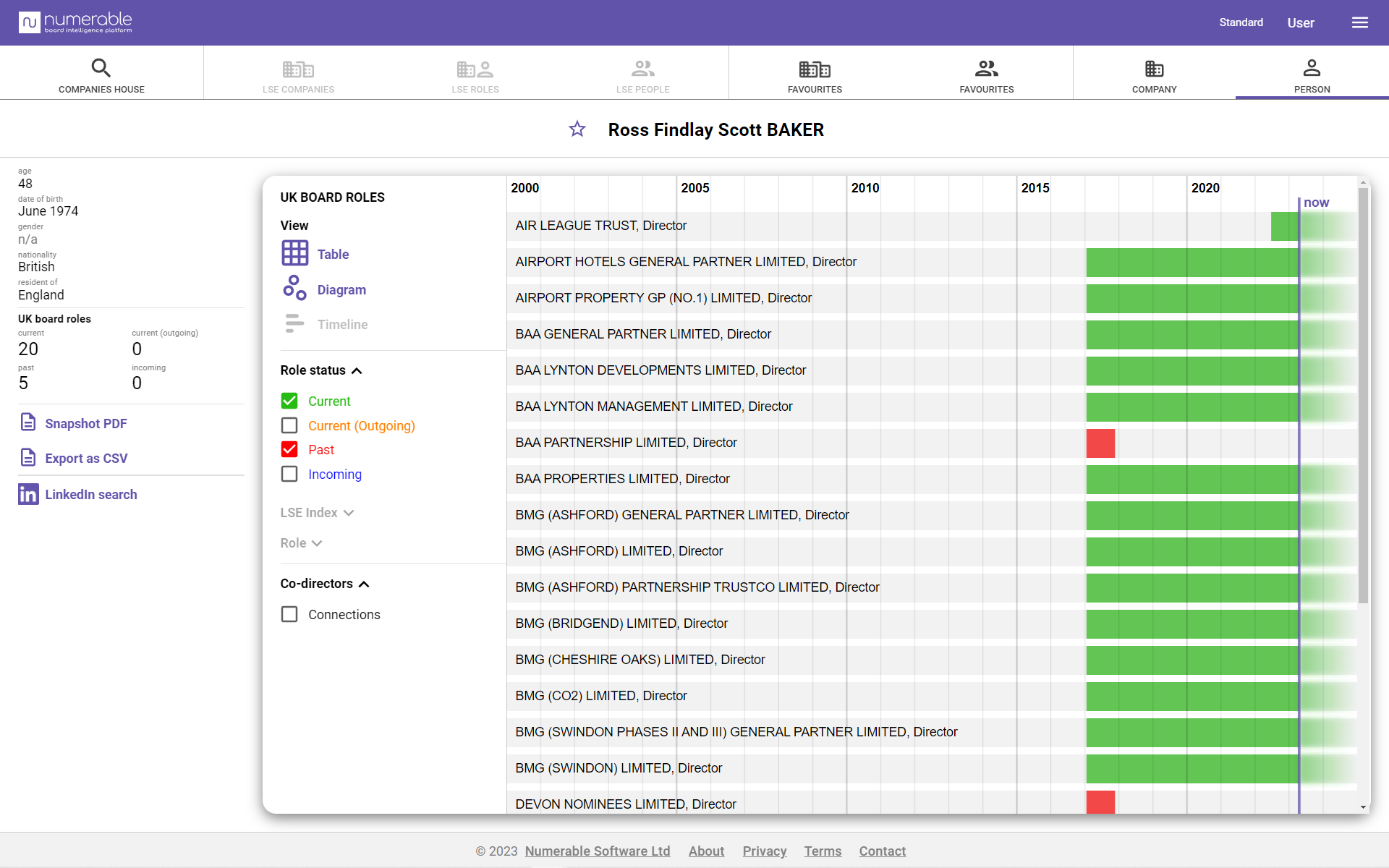Viewport: 1389px width, 868px height.
Task: Click the Numerable logo
Action: tap(75, 22)
